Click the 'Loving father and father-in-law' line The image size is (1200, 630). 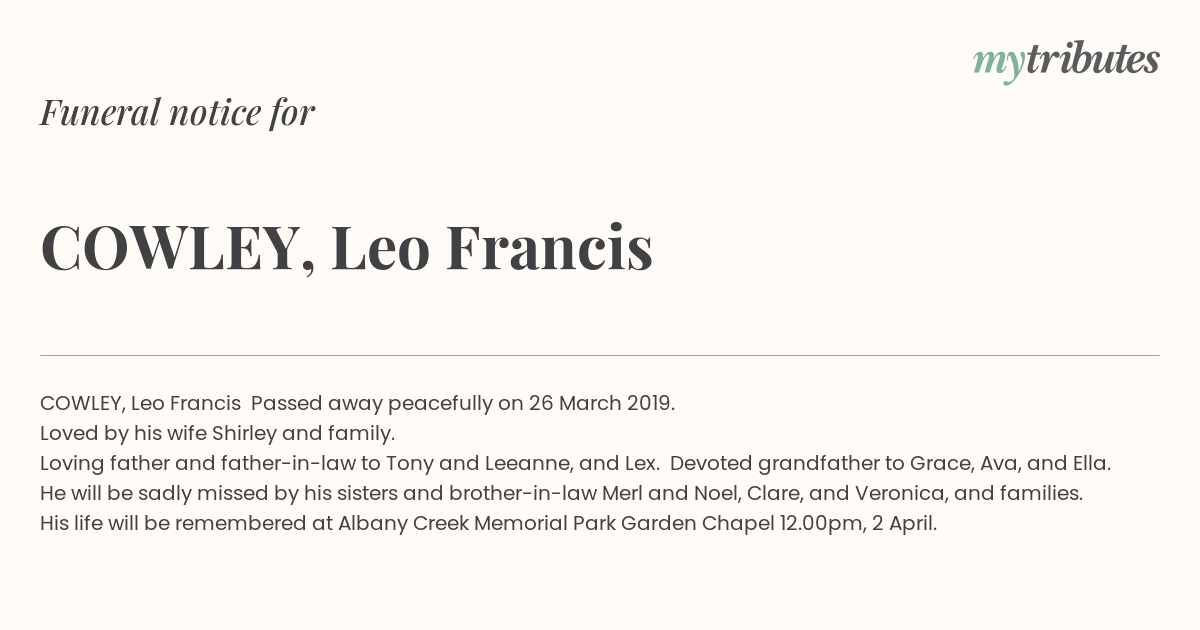point(575,464)
